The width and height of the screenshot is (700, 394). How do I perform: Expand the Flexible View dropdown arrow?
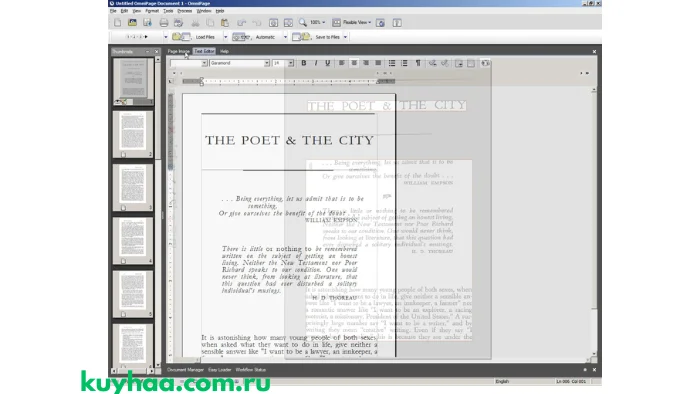click(370, 22)
